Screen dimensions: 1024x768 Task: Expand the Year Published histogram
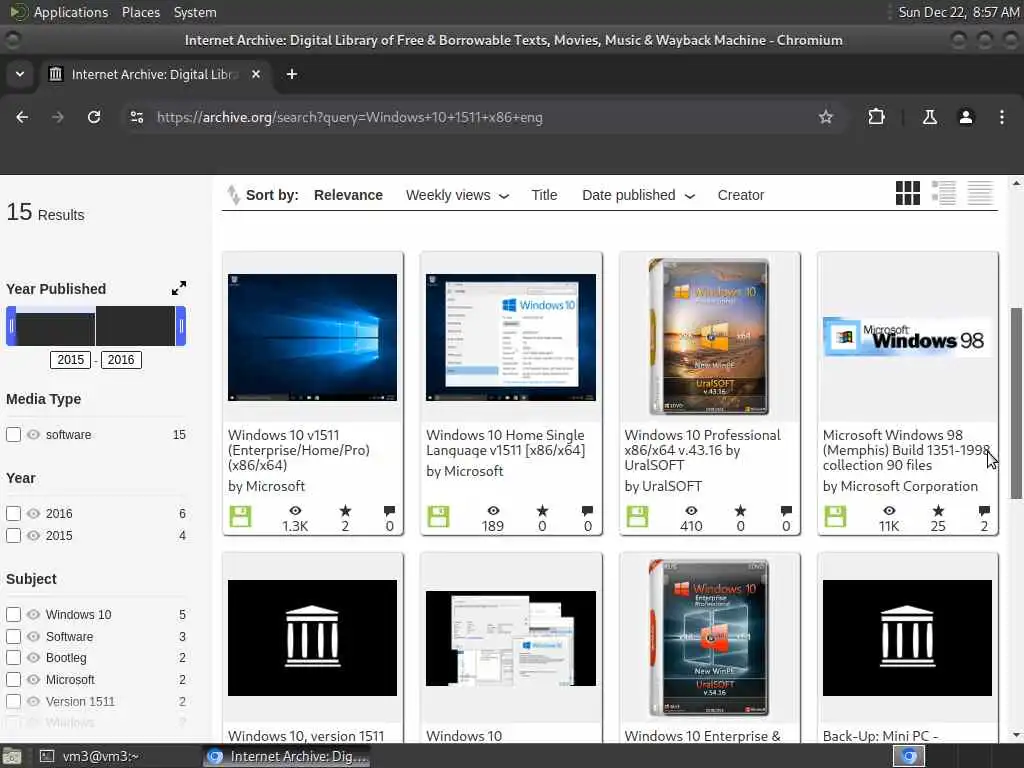(x=179, y=288)
